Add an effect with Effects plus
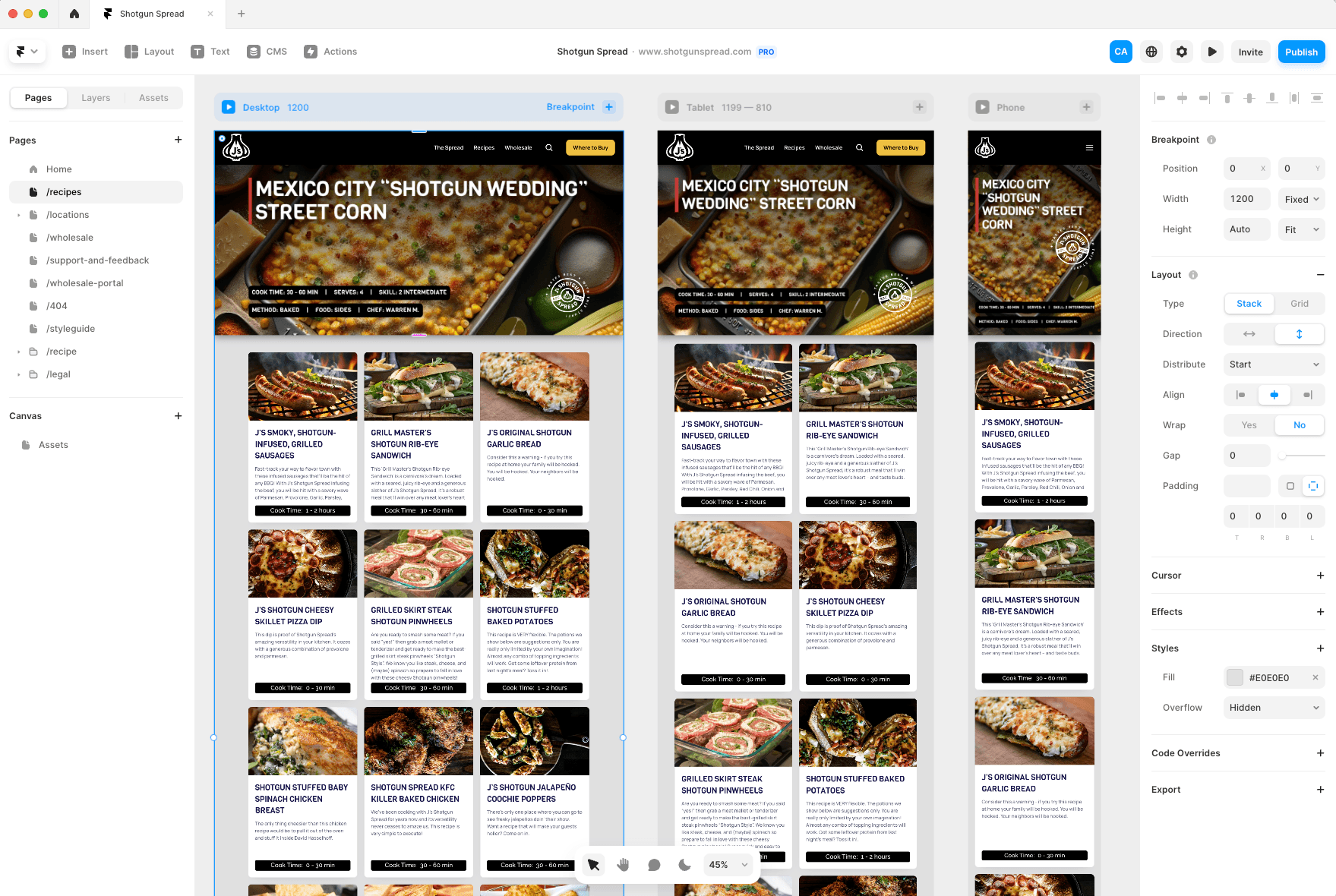Screen dimensions: 1336x896 (1320, 612)
